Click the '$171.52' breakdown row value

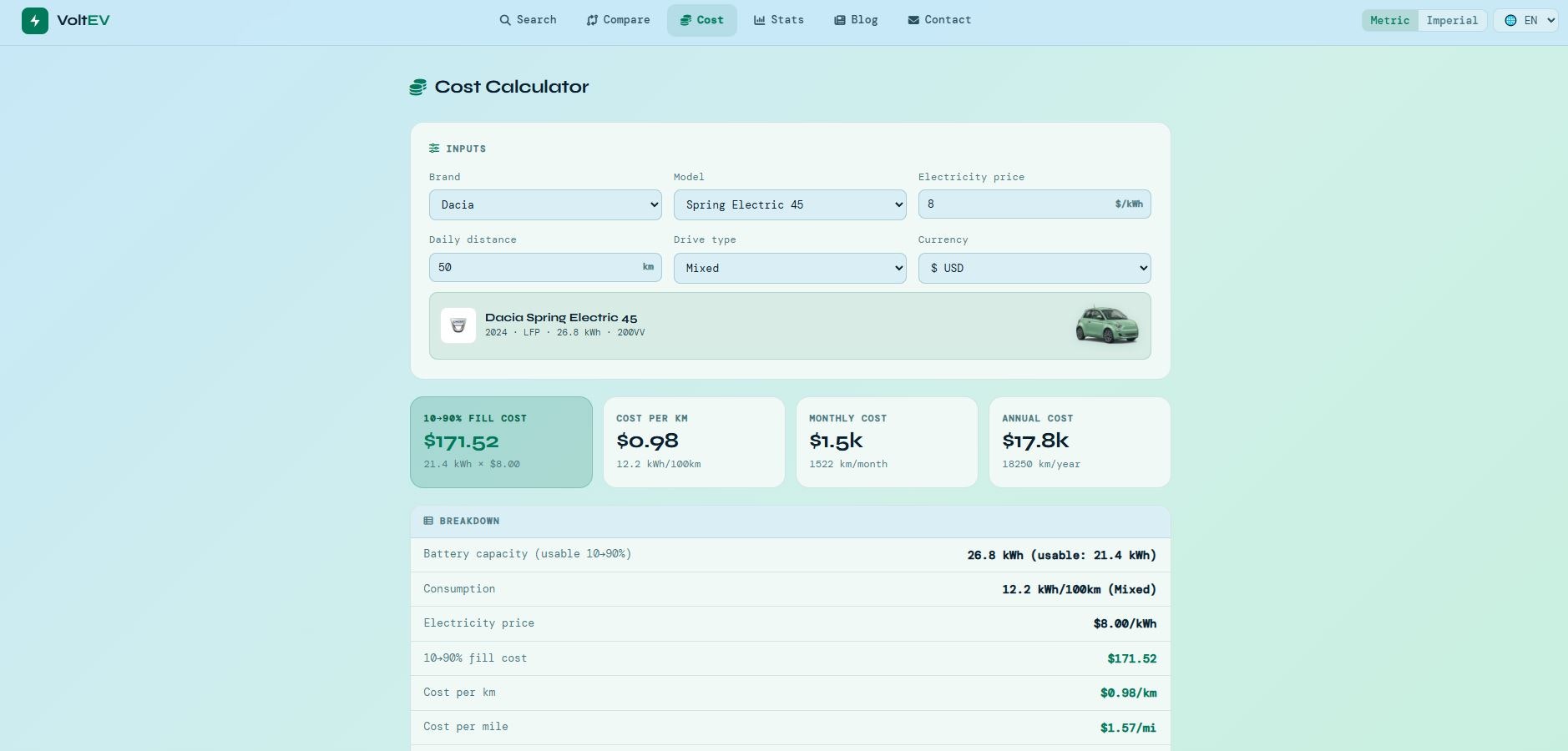point(1132,658)
